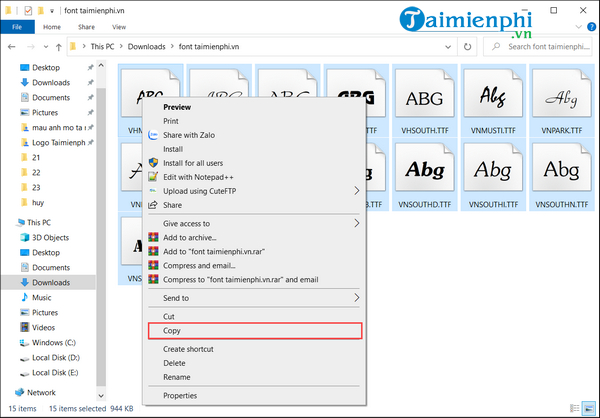This screenshot has height=418, width=600.
Task: Open Properties from the context menu
Action: tap(254, 396)
